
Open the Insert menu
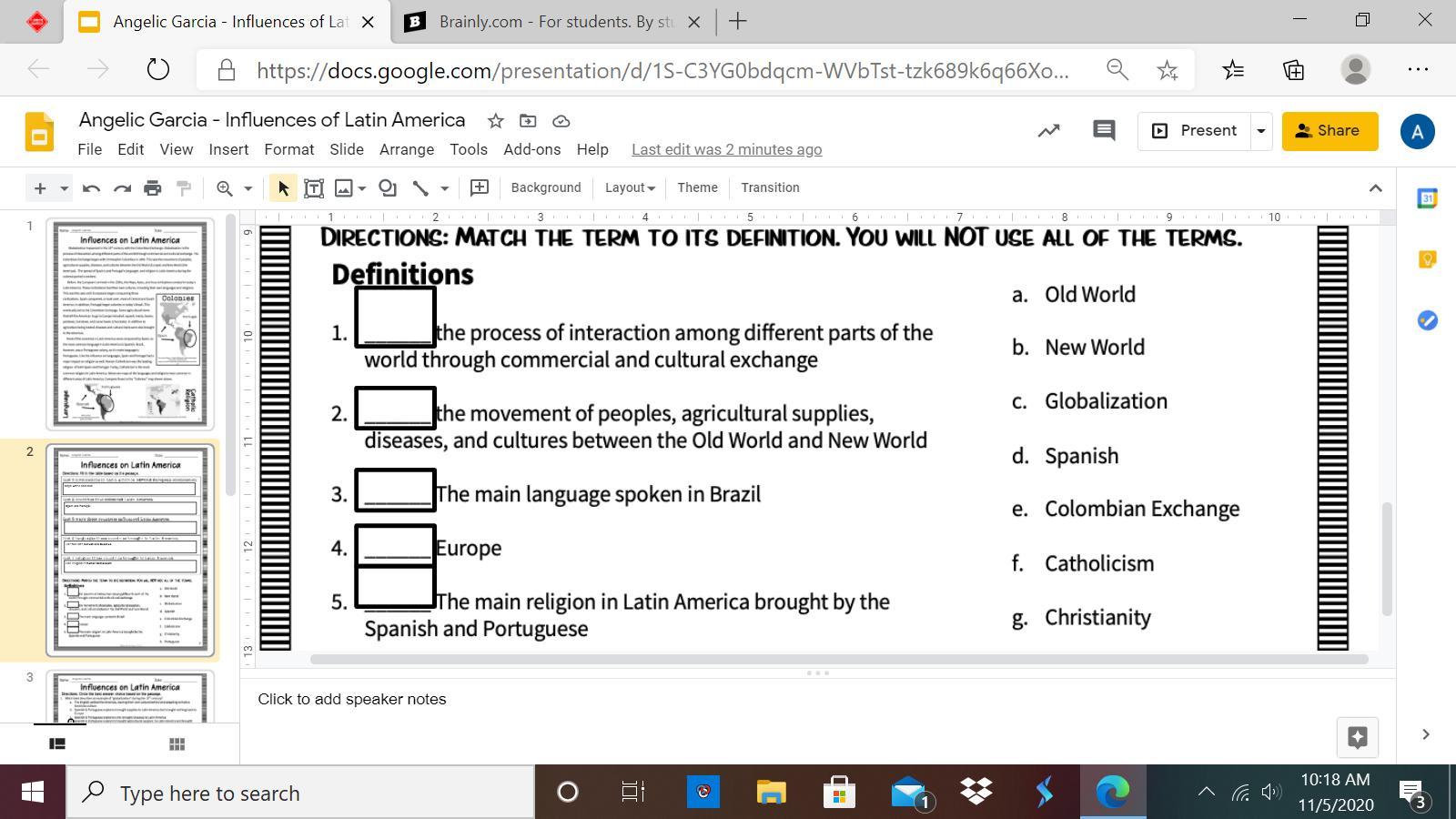pyautogui.click(x=228, y=149)
